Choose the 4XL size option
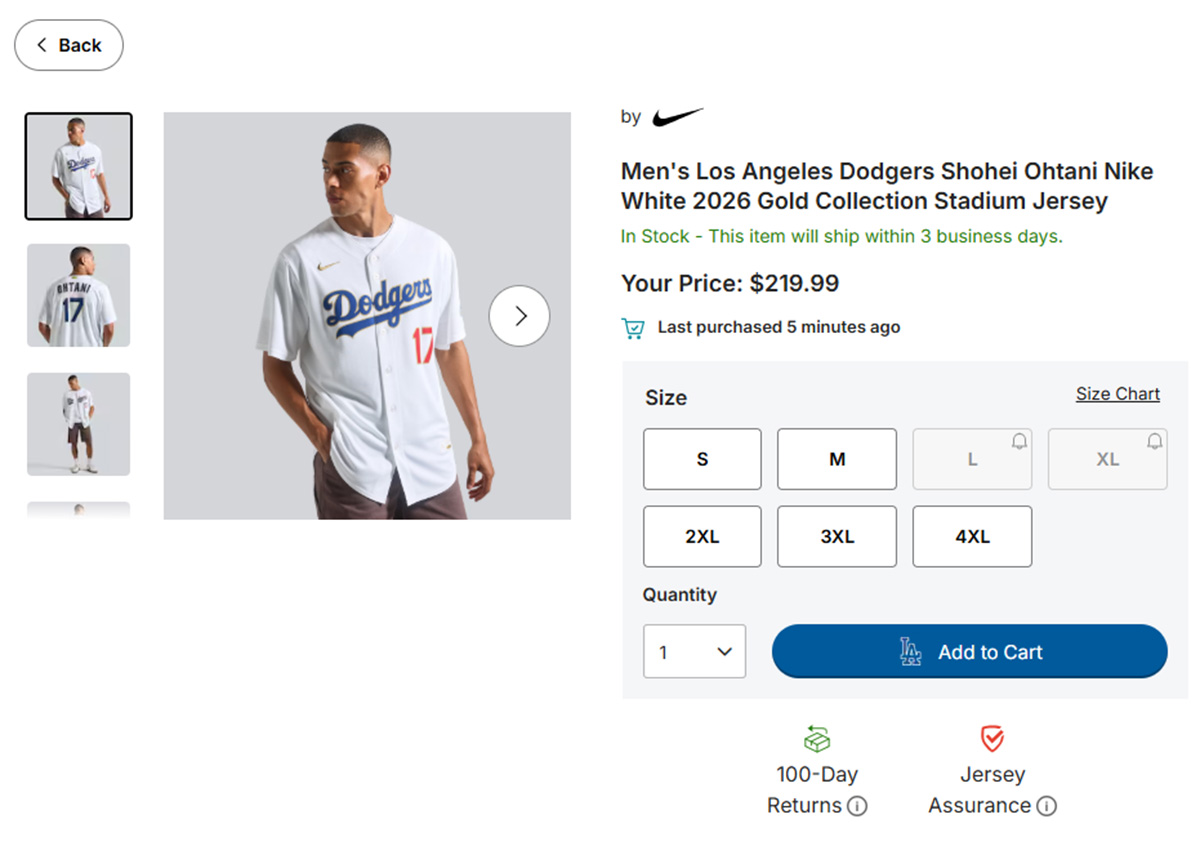The image size is (1200, 846). 972,537
